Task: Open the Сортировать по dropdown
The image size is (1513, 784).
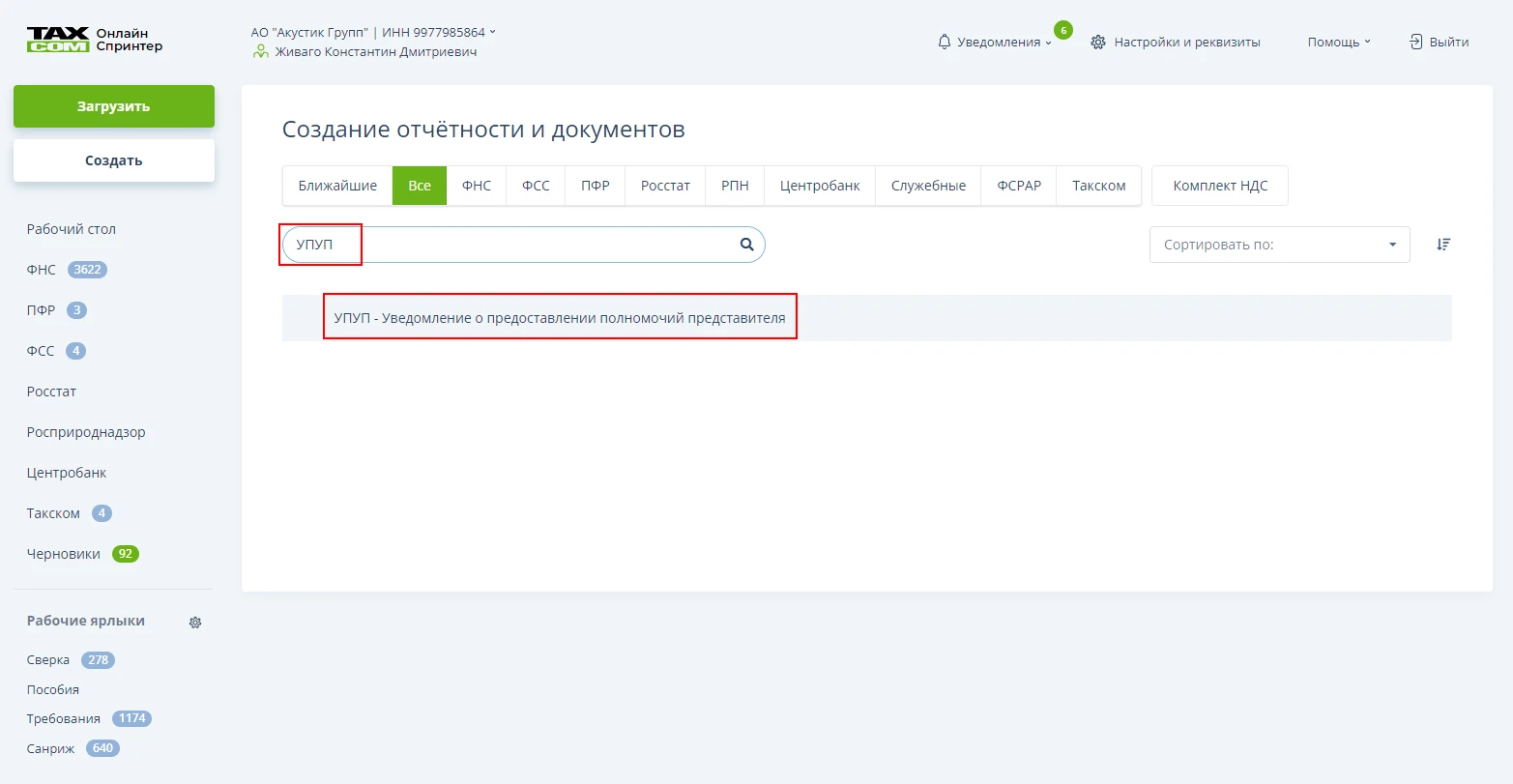Action: point(1279,245)
